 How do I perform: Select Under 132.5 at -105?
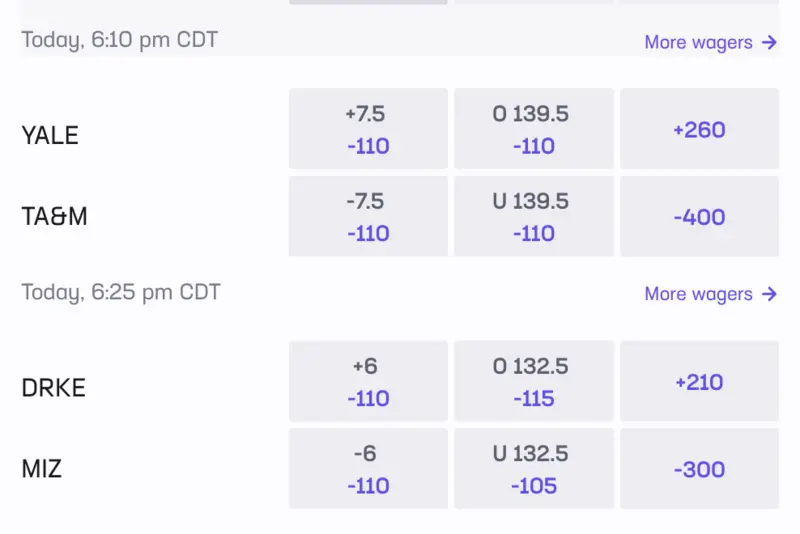533,469
